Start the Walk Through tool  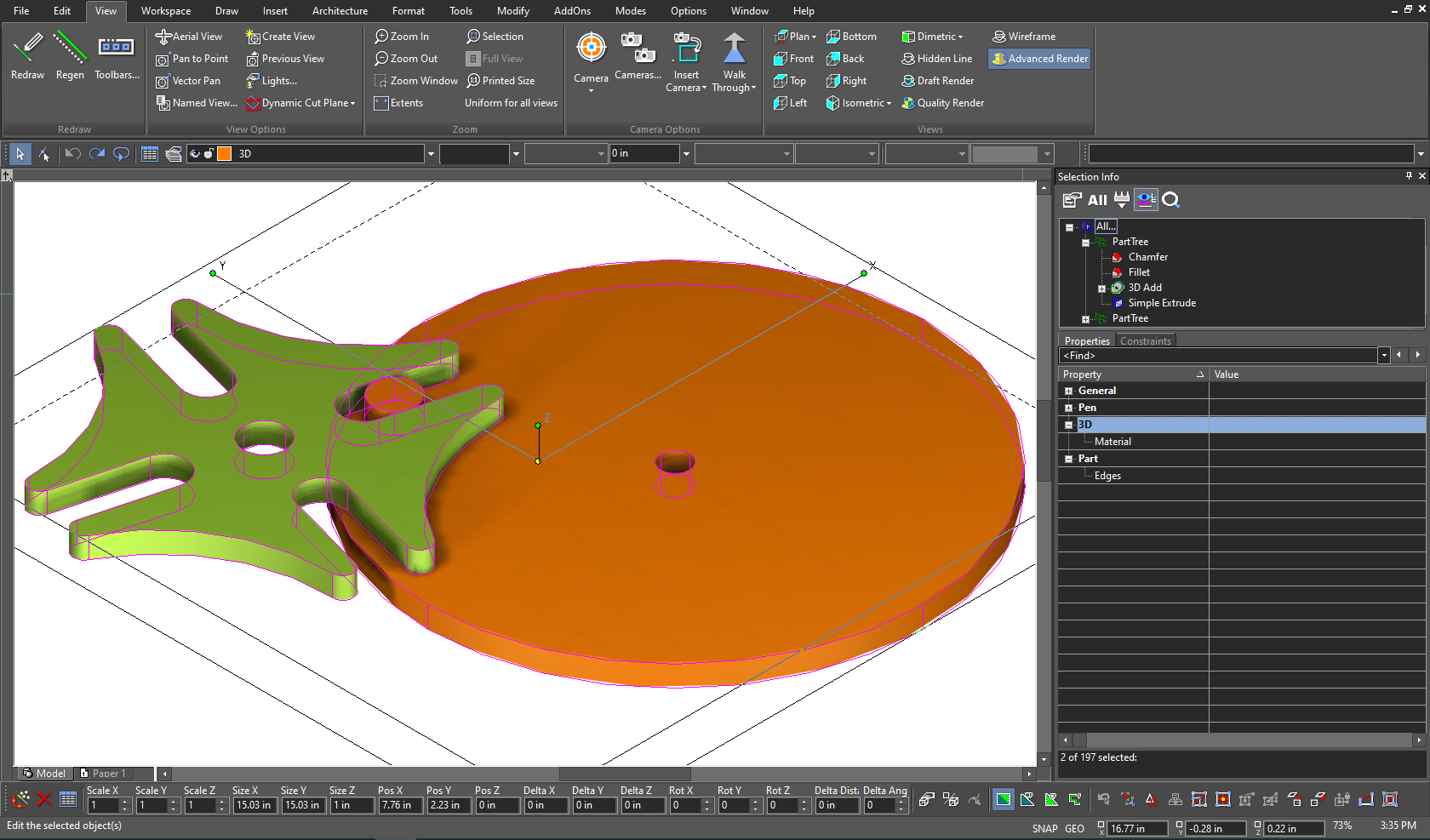coord(734,49)
